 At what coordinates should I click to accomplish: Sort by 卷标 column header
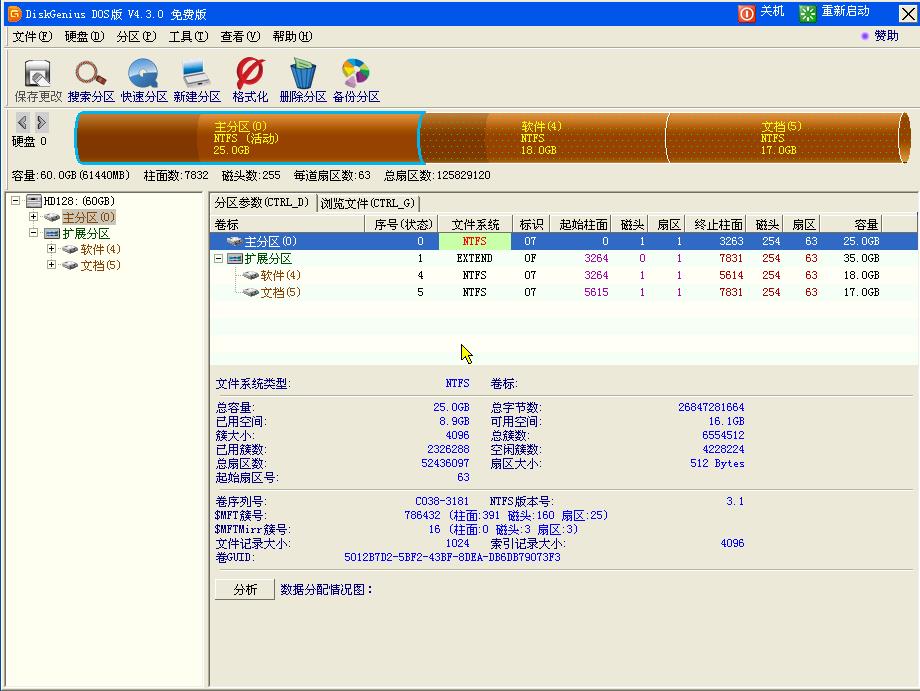pyautogui.click(x=288, y=225)
